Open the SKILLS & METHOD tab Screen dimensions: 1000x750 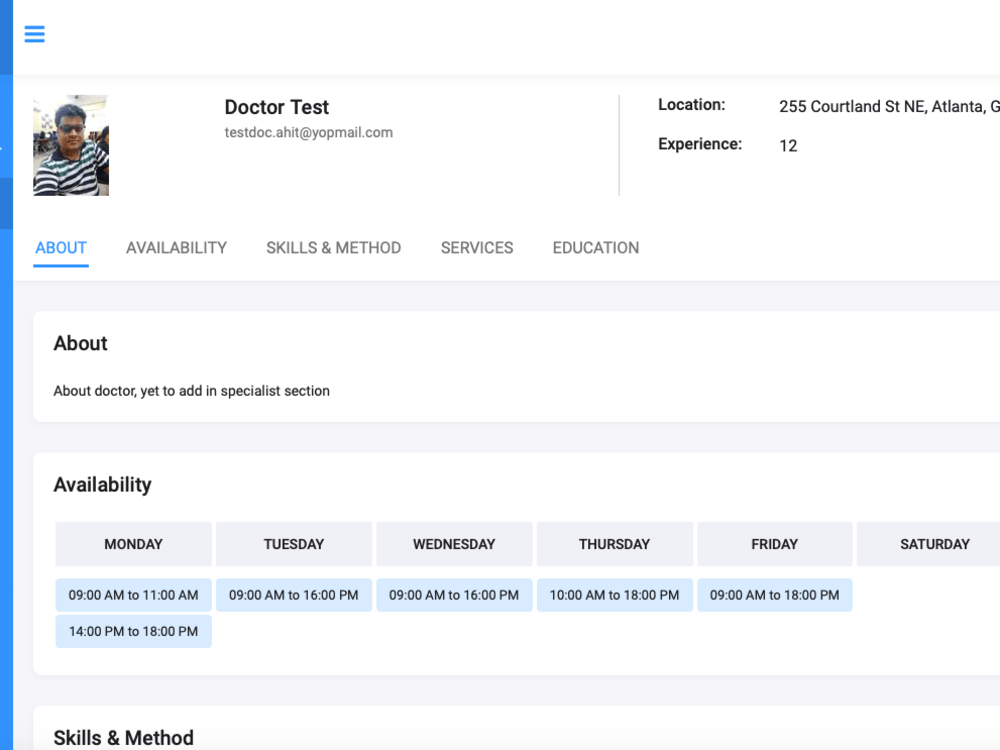click(x=334, y=247)
